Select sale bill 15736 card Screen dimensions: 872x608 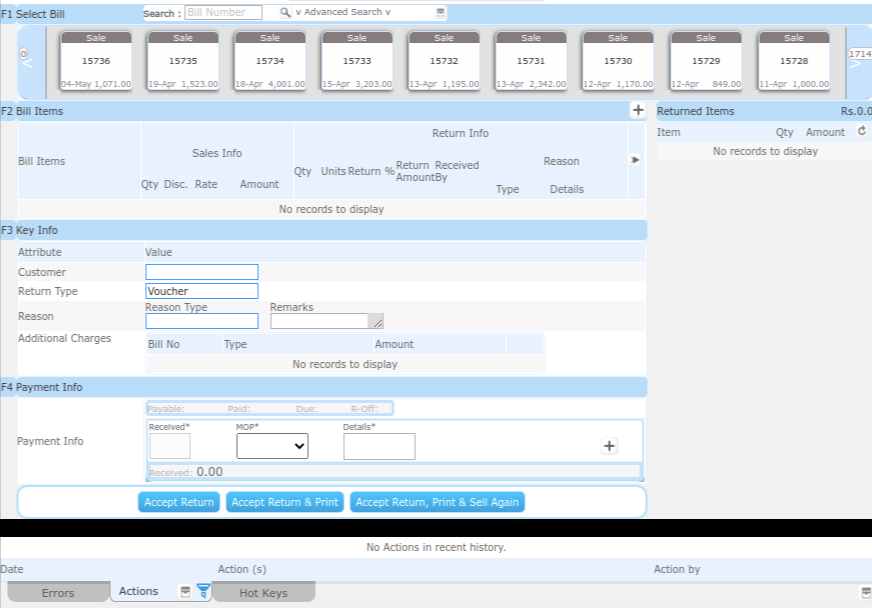coord(96,62)
